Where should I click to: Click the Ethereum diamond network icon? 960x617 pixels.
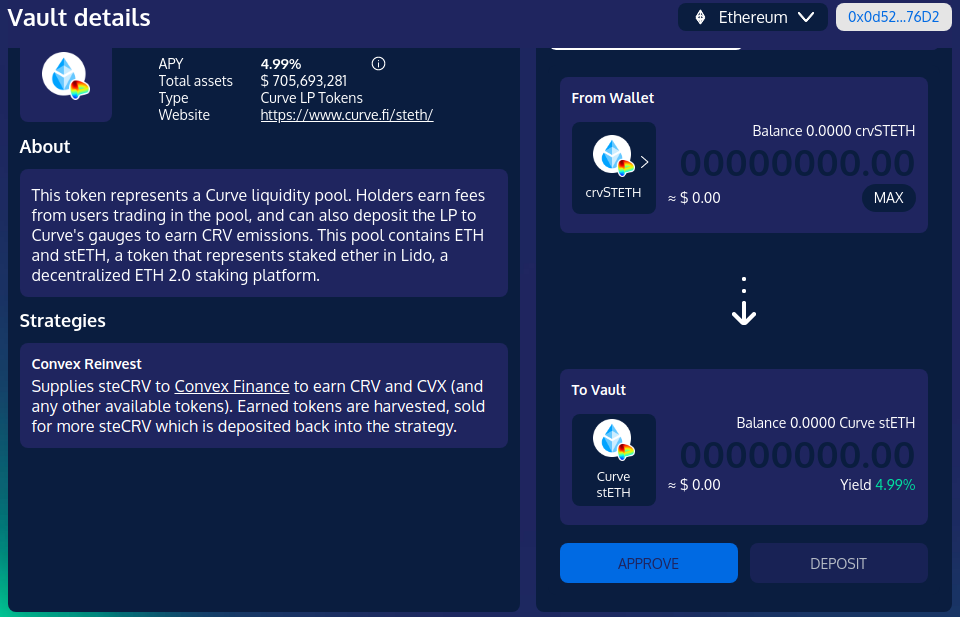click(700, 17)
